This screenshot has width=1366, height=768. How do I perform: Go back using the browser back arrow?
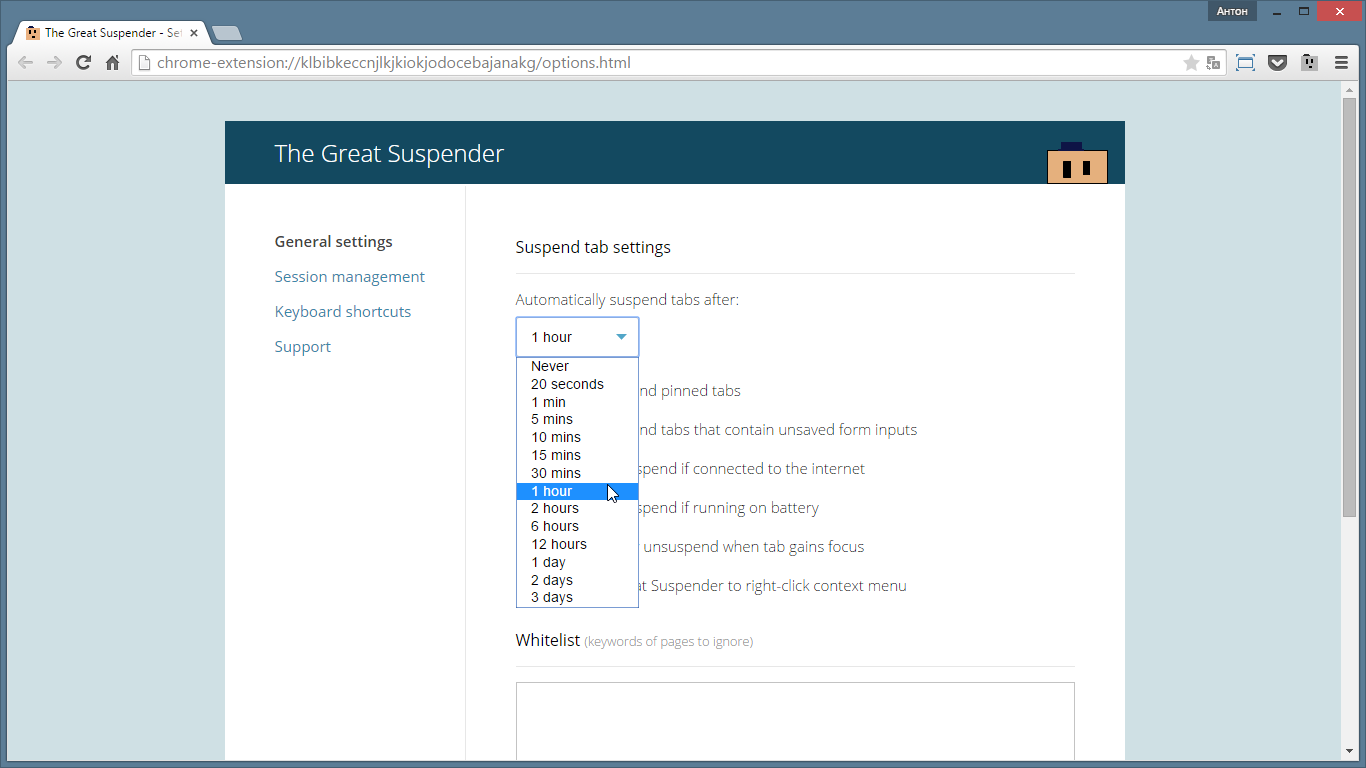click(x=25, y=62)
